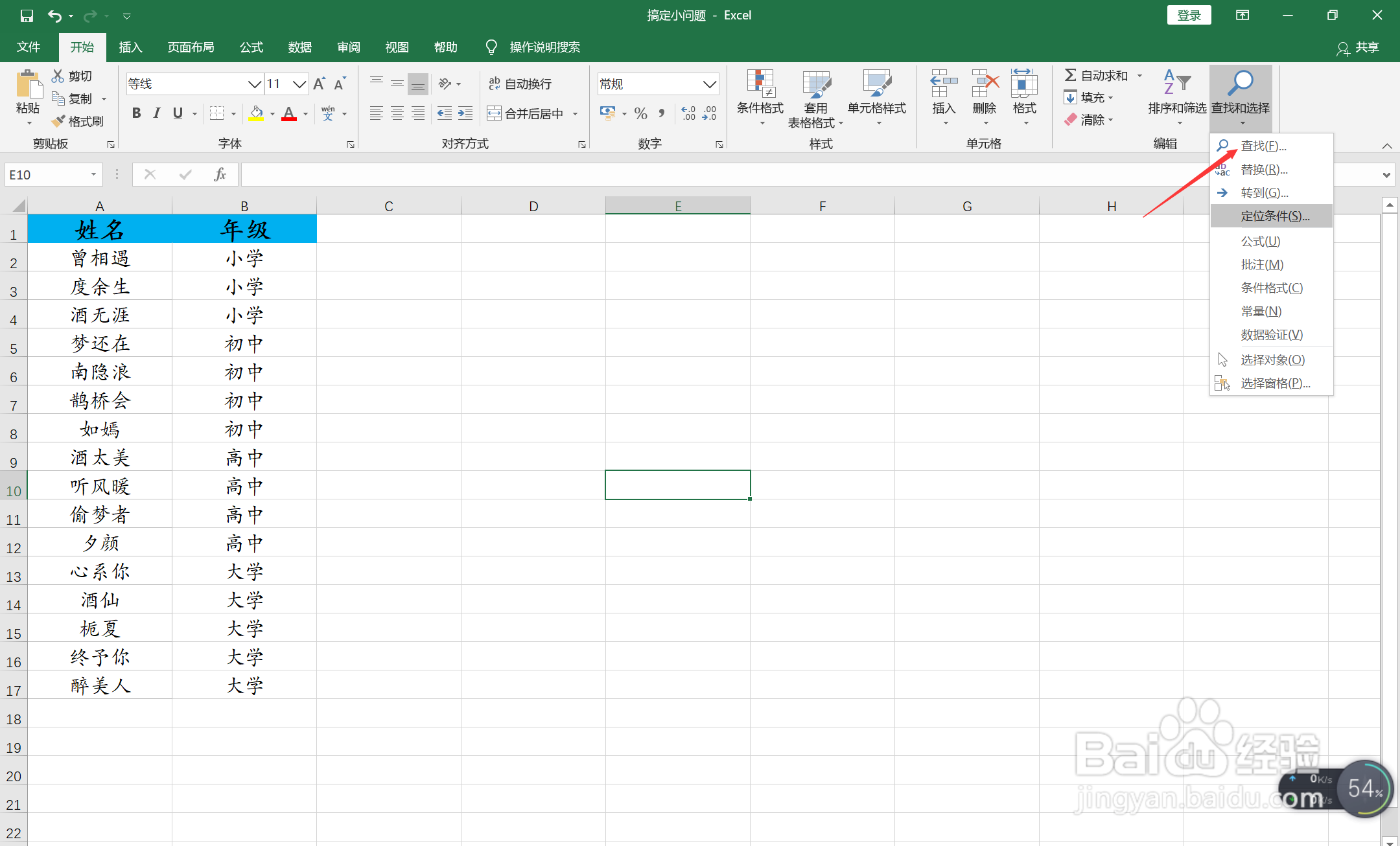Click the Delete cells icon
1400x846 pixels.
(x=985, y=84)
